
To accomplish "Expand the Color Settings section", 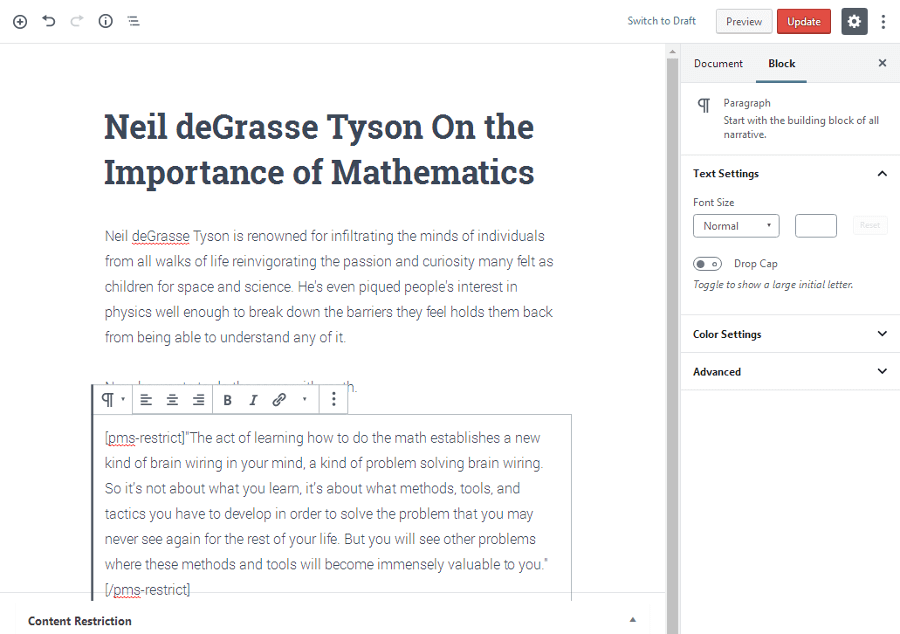I will point(790,334).
